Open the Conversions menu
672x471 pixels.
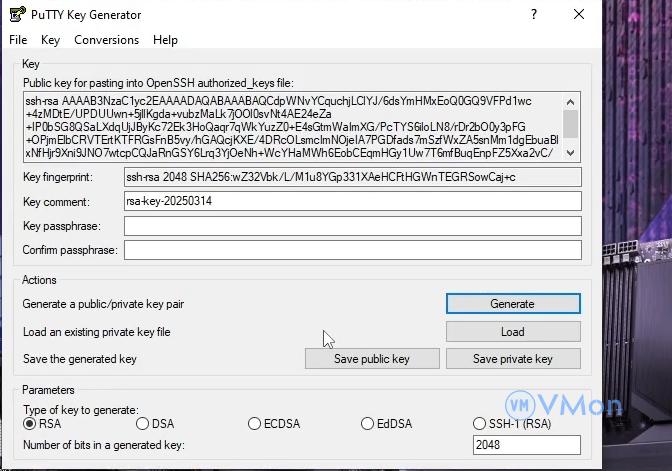click(106, 40)
